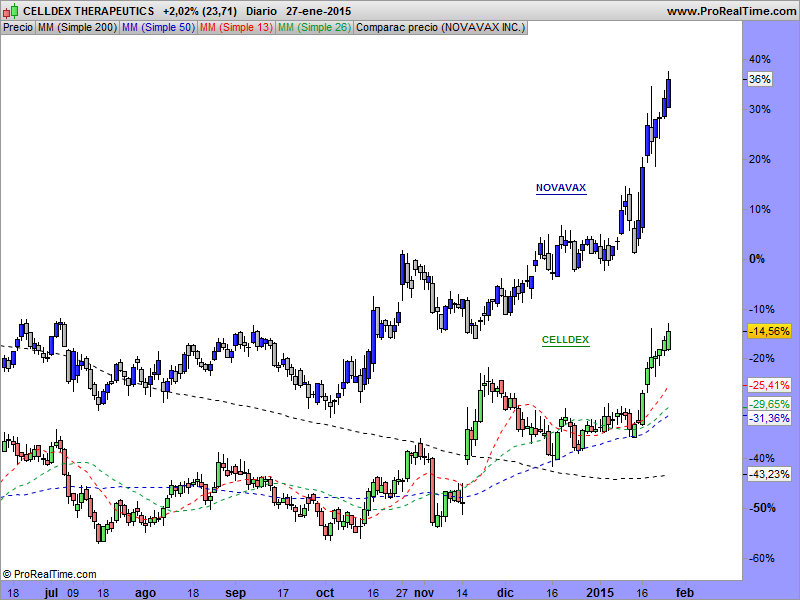Screen dimensions: 800x600
Task: Click the sep month on the time axis
Action: pos(235,593)
